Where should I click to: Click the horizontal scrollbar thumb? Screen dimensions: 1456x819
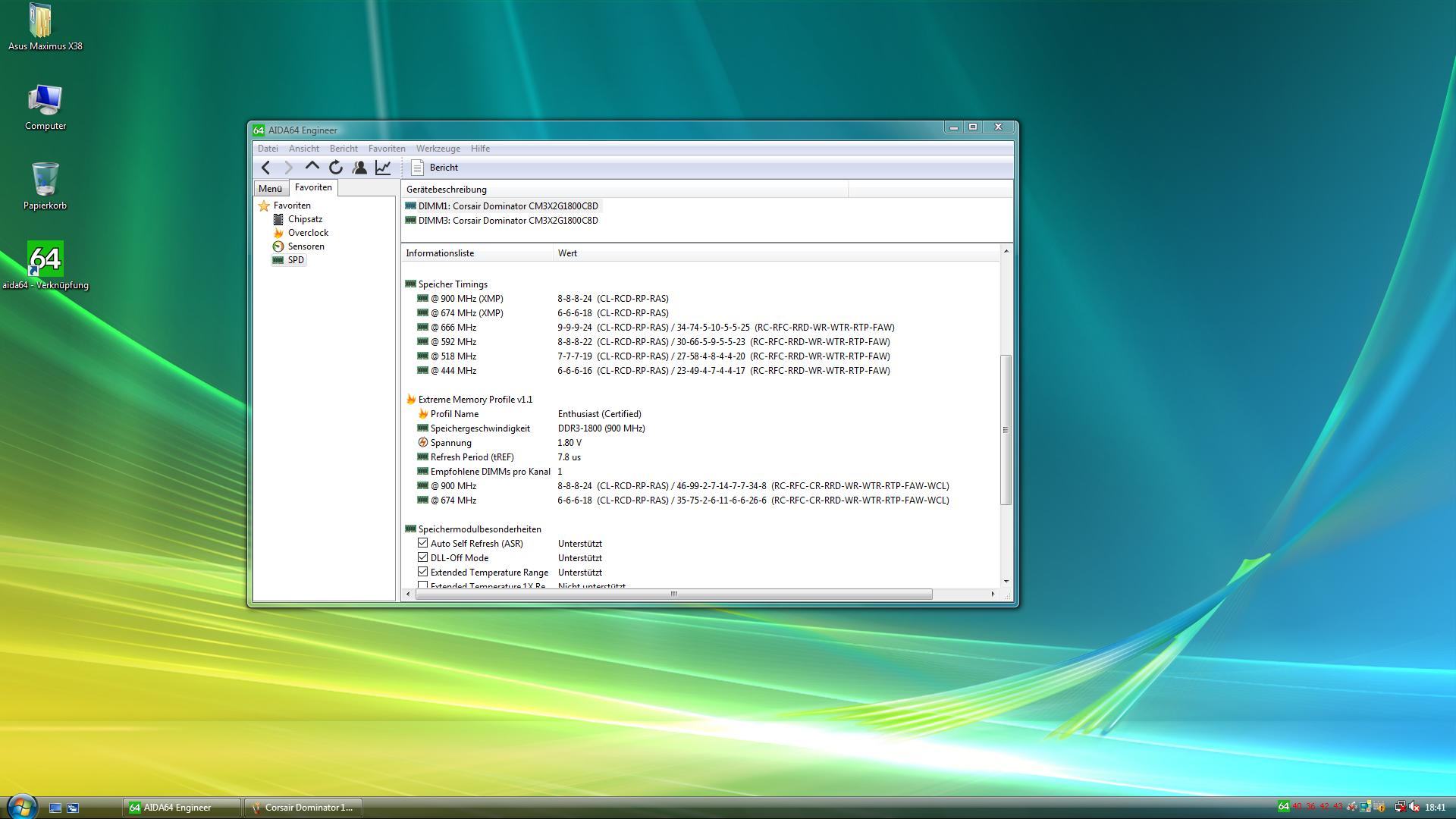[673, 594]
